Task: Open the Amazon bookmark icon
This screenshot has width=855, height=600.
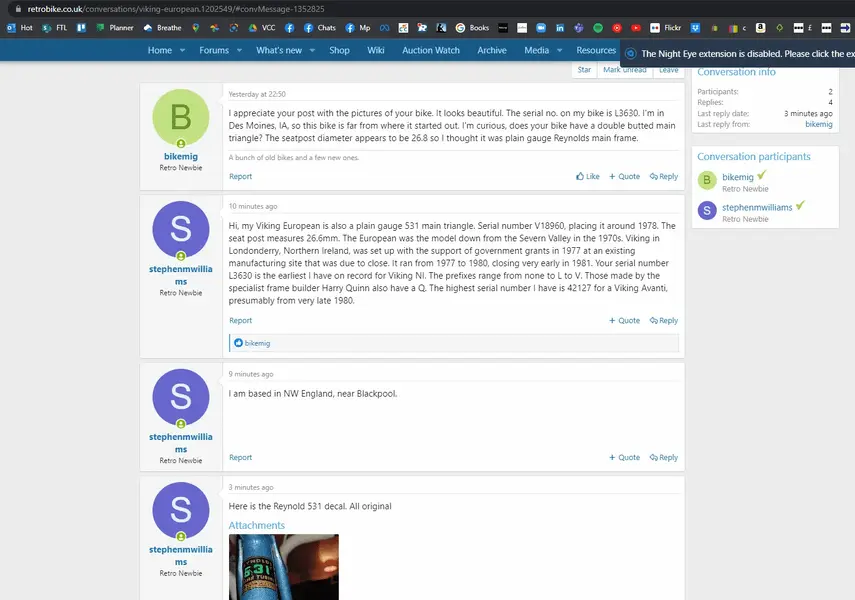Action: tap(761, 28)
